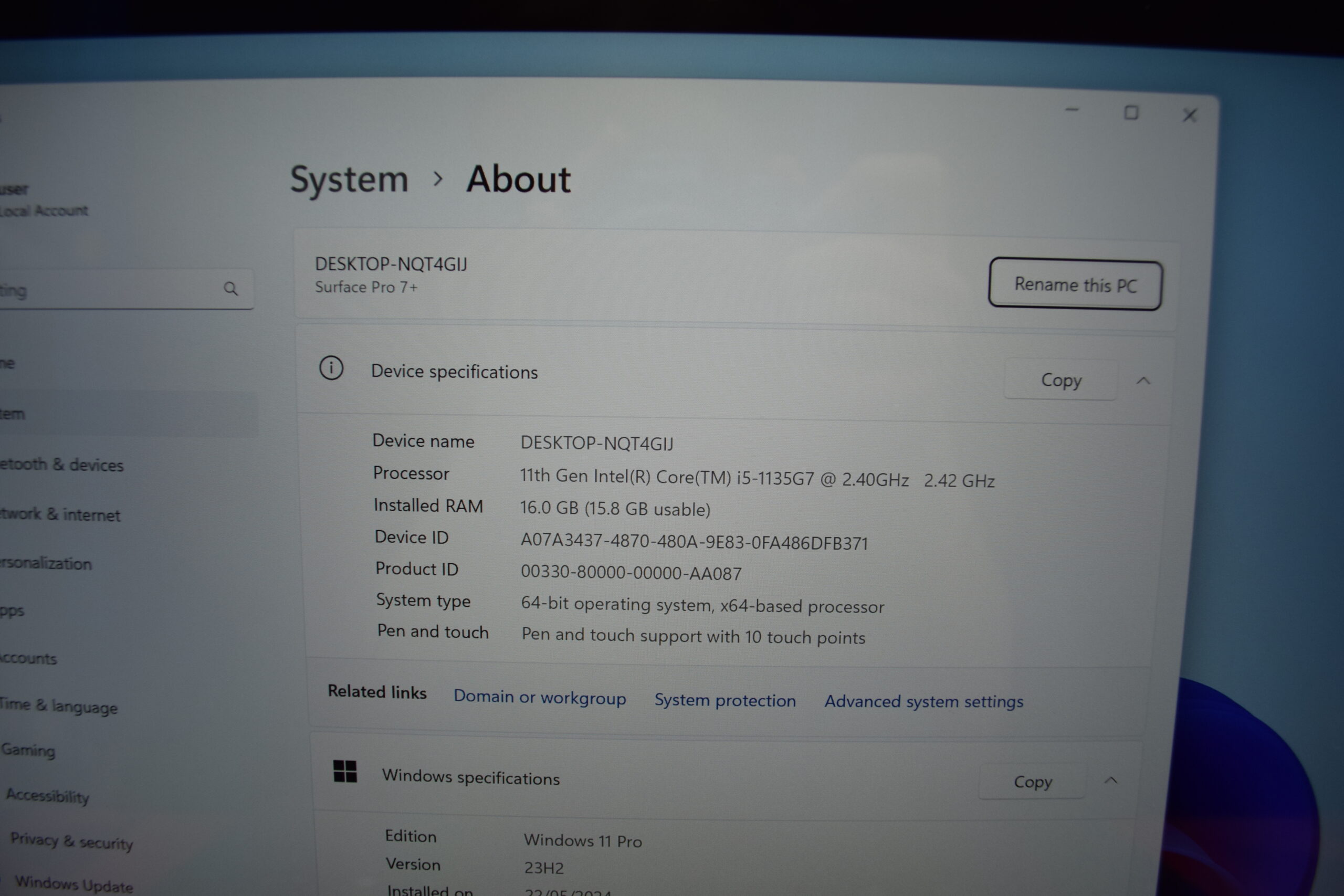This screenshot has width=1344, height=896.
Task: Click the Windows logo icon beside Windows specifications
Action: click(x=345, y=772)
